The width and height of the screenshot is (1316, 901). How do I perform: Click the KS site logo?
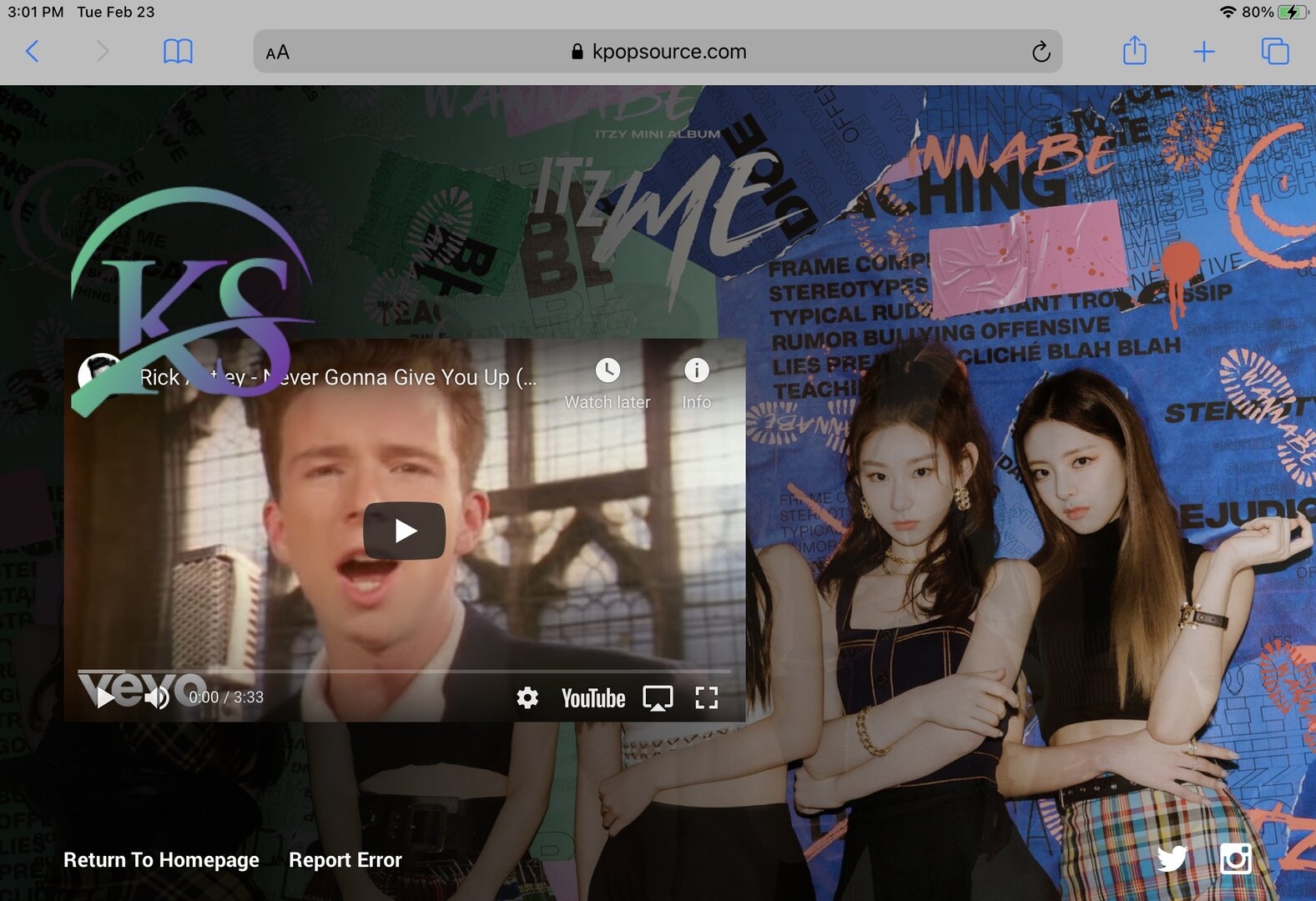(192, 300)
